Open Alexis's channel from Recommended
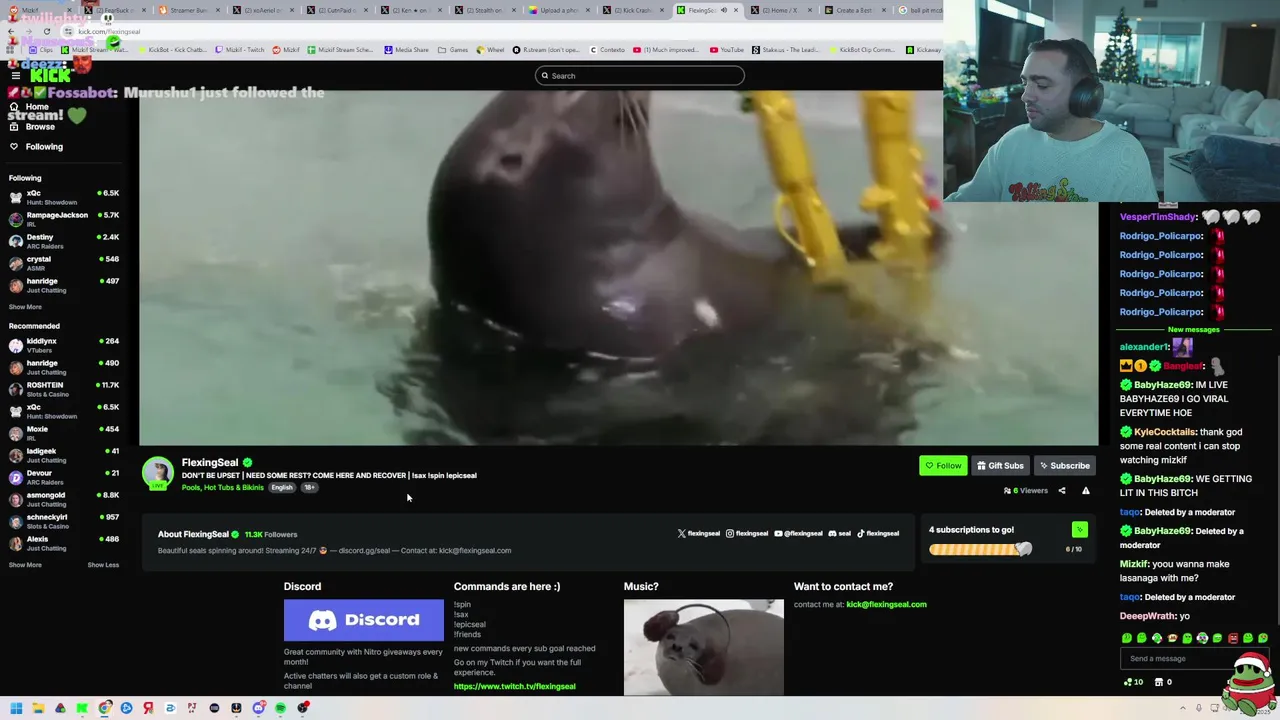 pyautogui.click(x=64, y=543)
